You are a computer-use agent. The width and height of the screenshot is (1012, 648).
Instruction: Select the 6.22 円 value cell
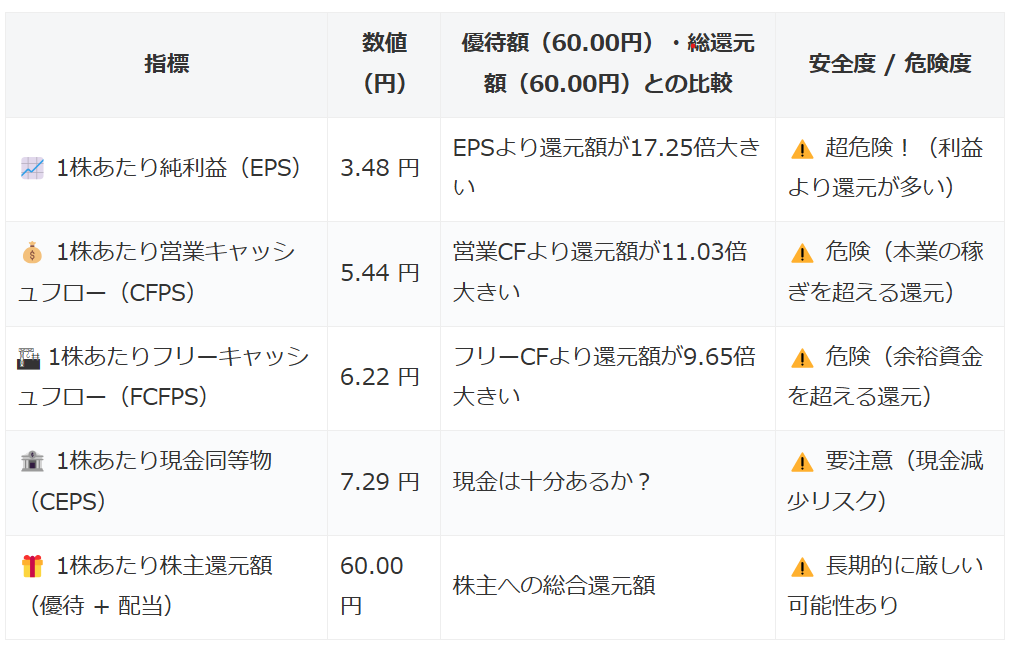point(380,377)
